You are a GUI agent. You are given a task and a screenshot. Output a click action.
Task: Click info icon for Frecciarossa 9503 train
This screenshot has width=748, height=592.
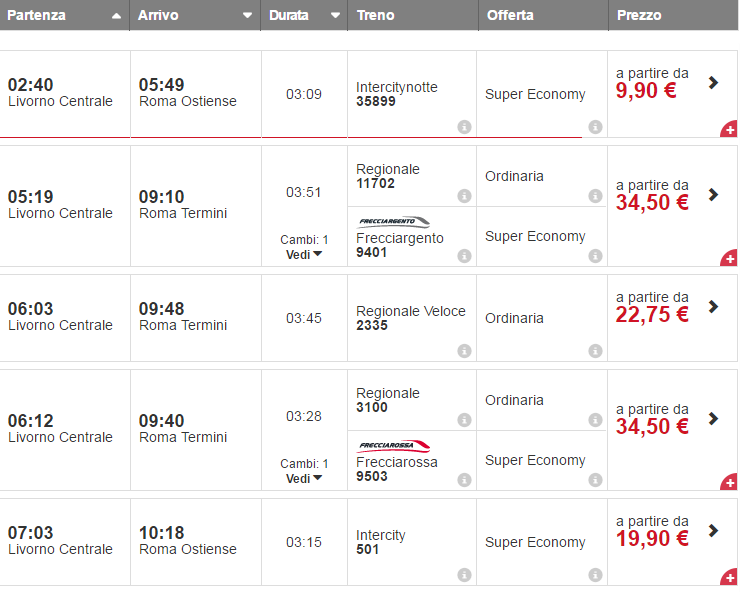464,480
